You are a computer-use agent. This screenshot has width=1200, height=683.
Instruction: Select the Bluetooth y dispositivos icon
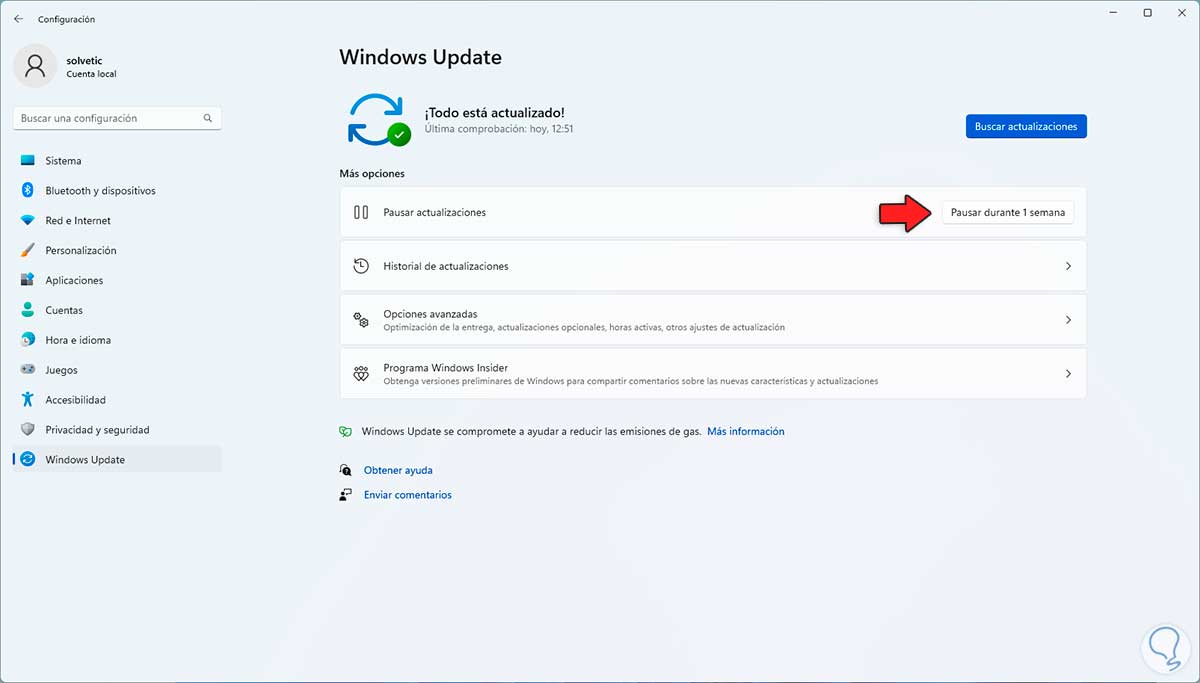pos(27,191)
